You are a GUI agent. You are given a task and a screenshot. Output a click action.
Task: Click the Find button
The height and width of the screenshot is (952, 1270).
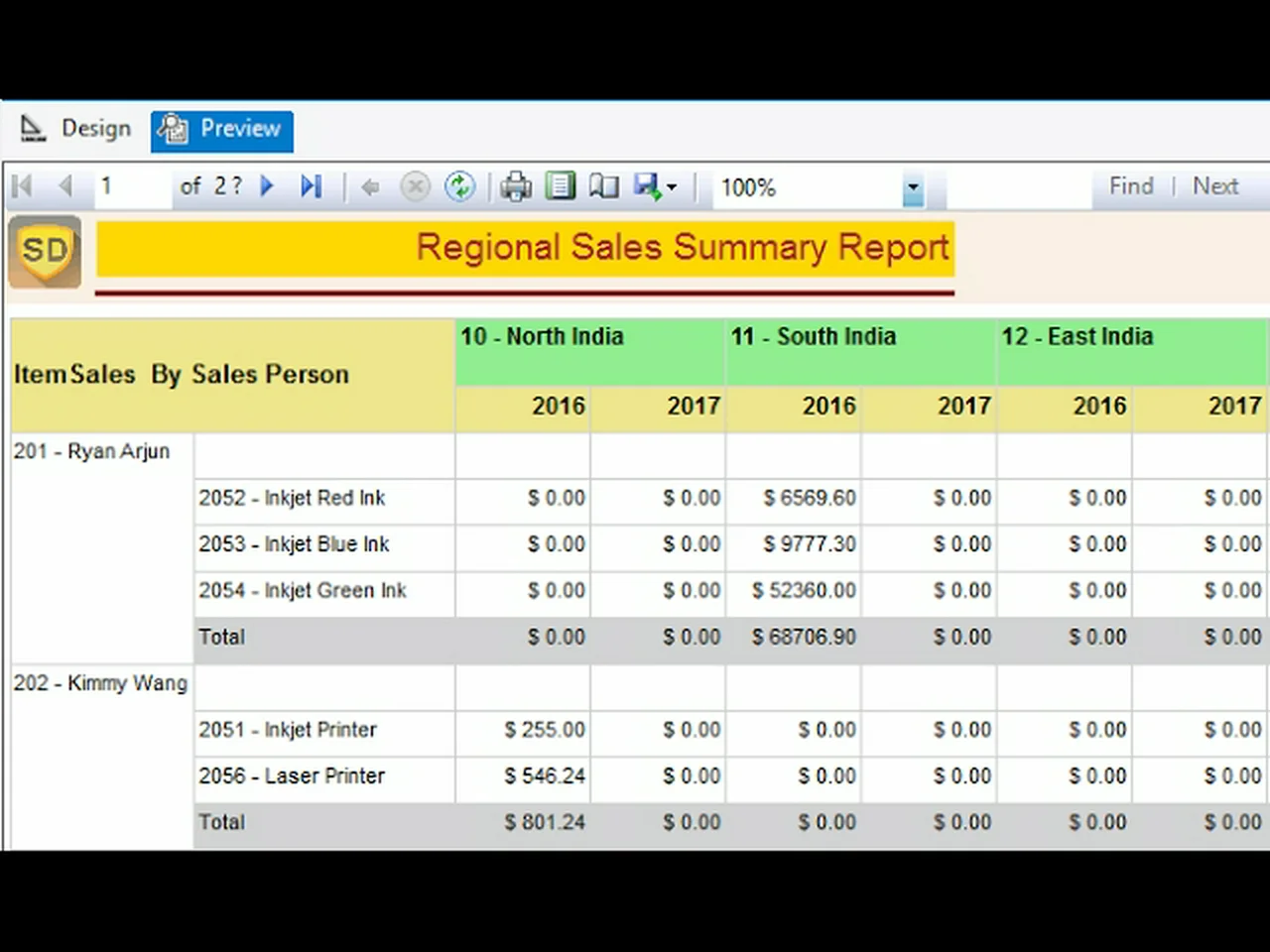click(x=1131, y=186)
